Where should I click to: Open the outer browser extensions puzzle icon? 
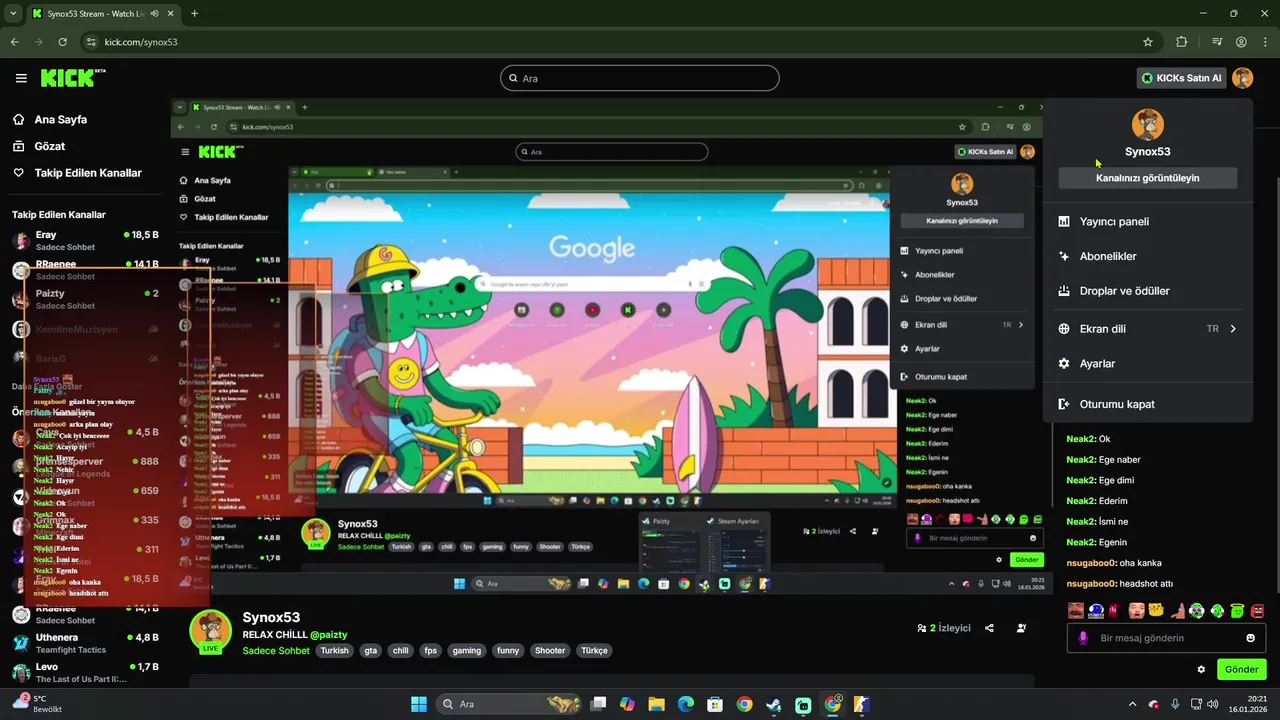1182,42
